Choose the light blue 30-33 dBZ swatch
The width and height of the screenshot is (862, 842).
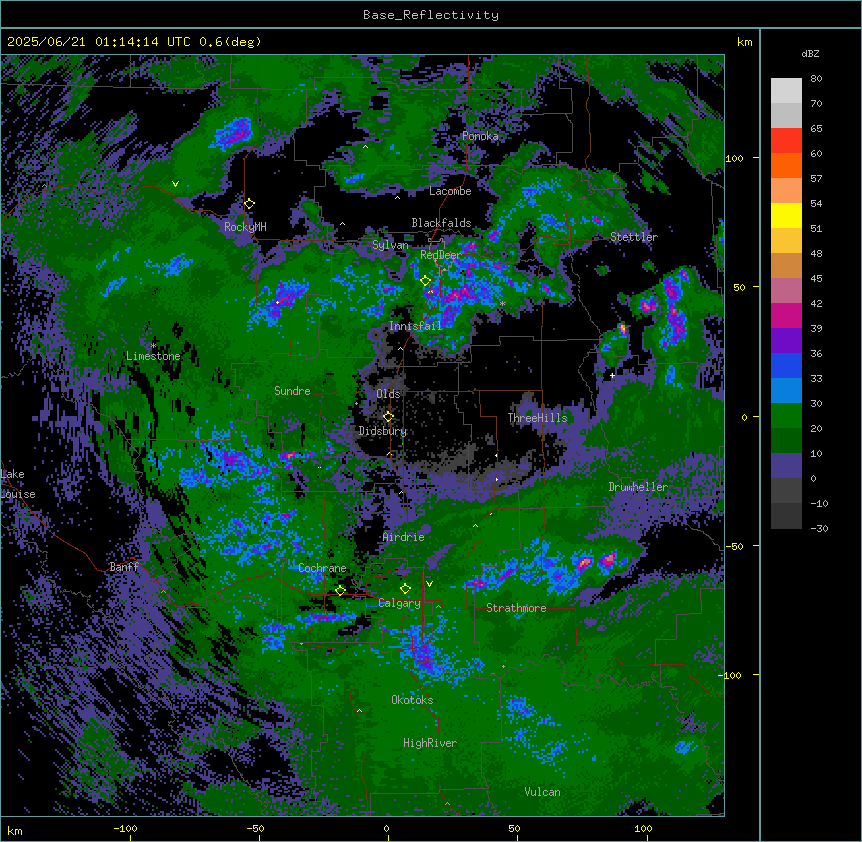point(786,391)
